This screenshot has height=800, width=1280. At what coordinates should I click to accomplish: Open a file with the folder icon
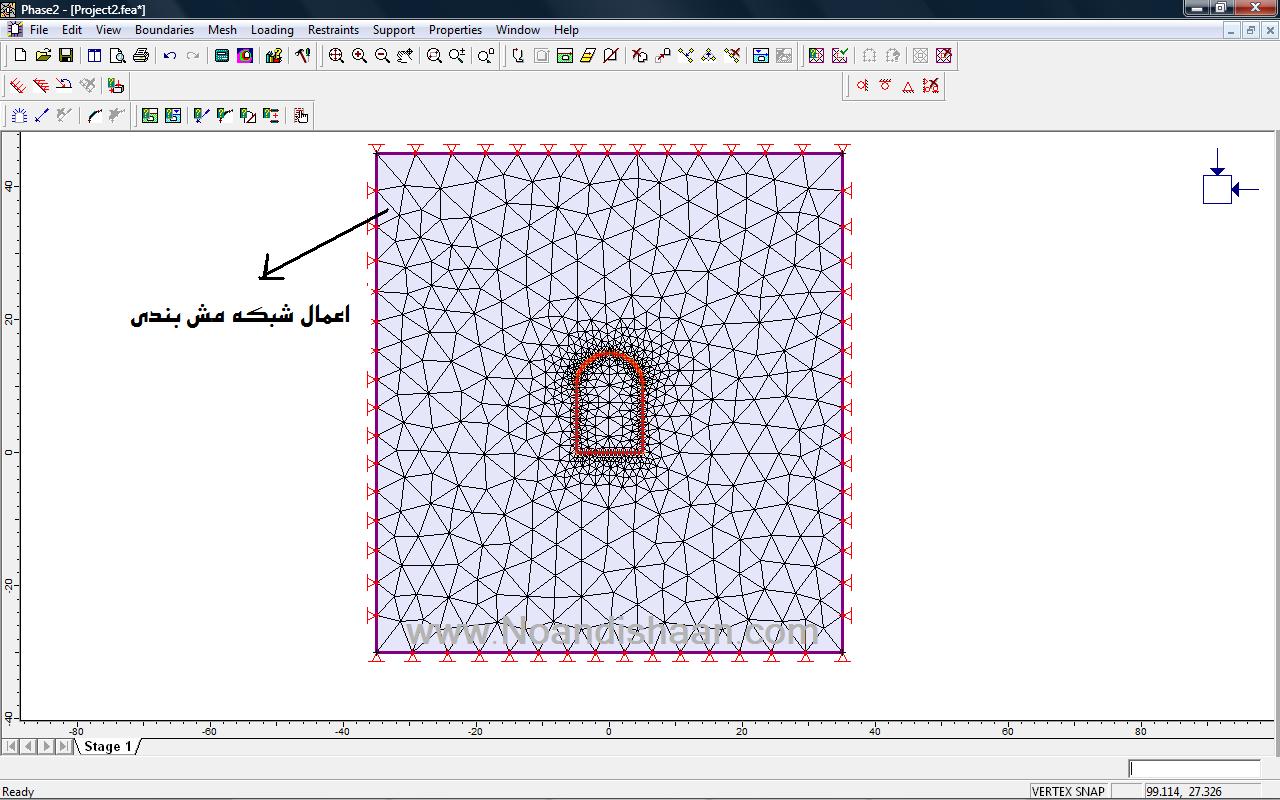click(x=43, y=56)
